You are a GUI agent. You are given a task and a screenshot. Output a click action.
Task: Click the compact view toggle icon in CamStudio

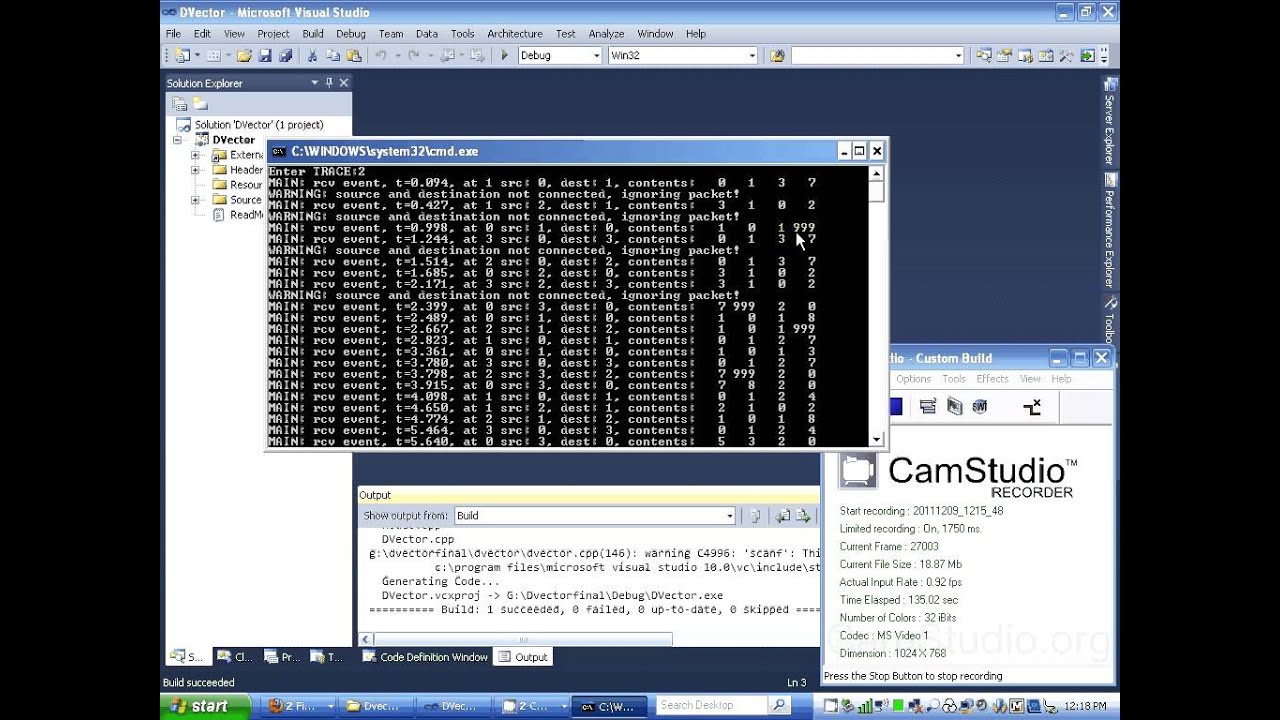click(x=1032, y=406)
